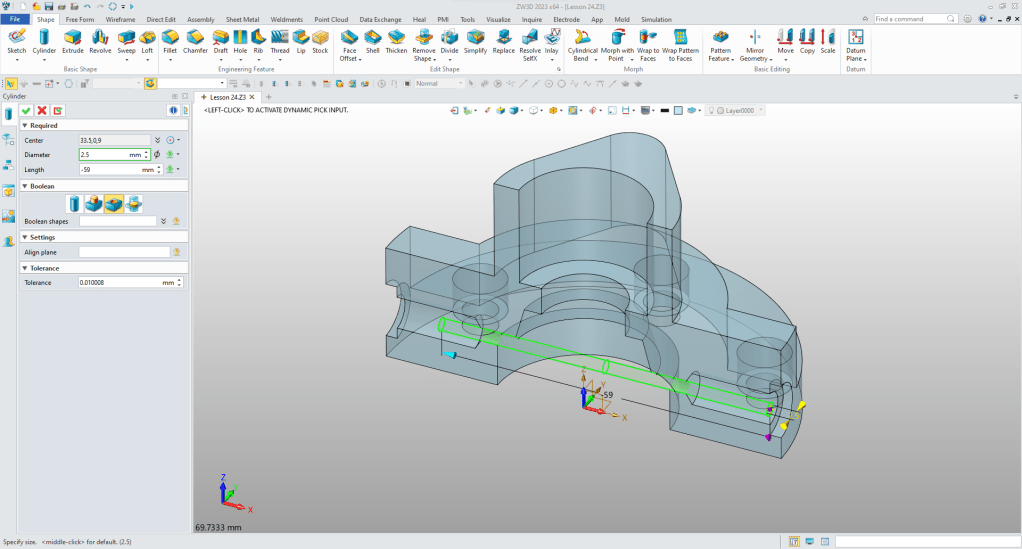
Task: Select the Intersect boolean option
Action: click(134, 204)
